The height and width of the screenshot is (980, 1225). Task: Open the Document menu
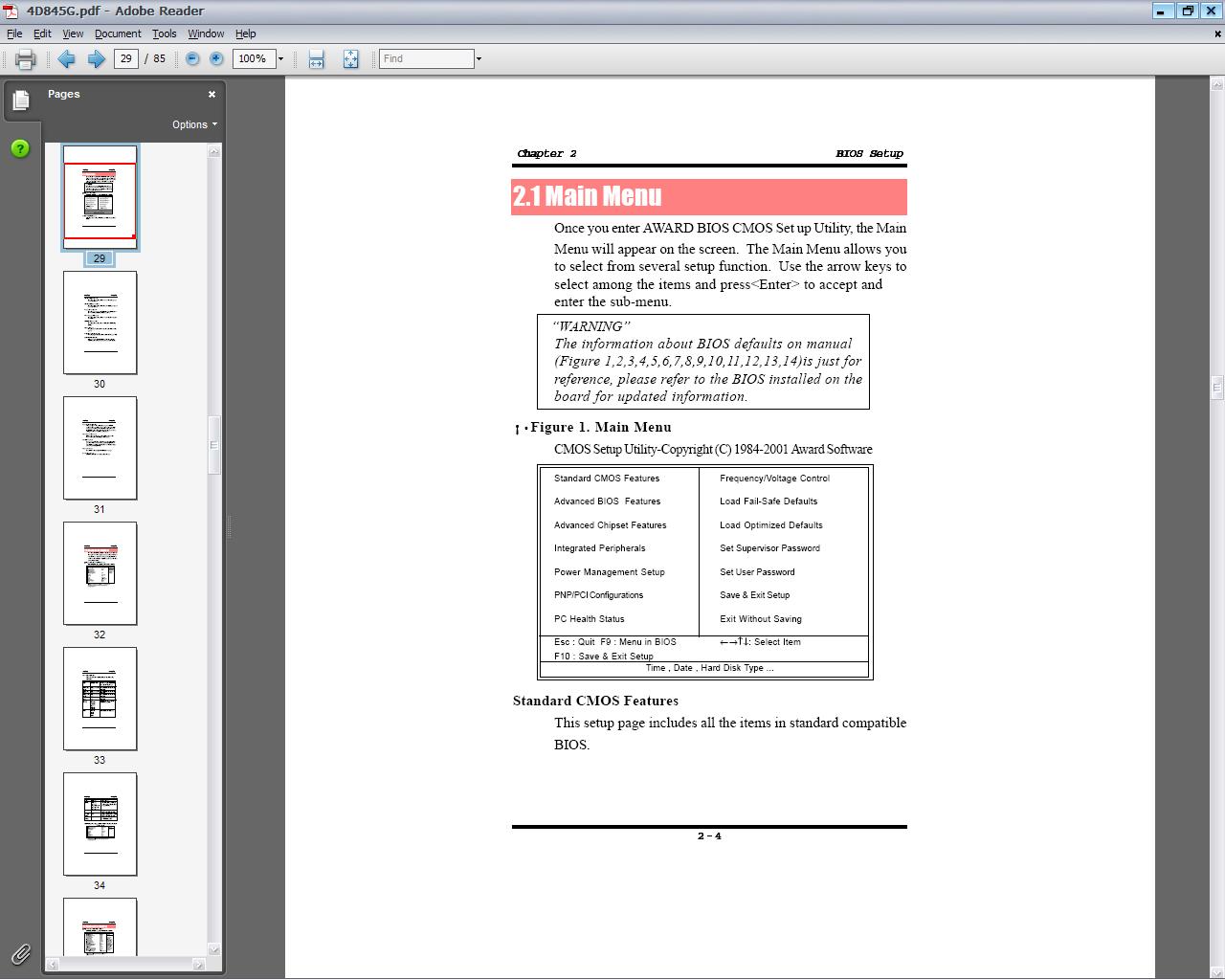tap(118, 33)
